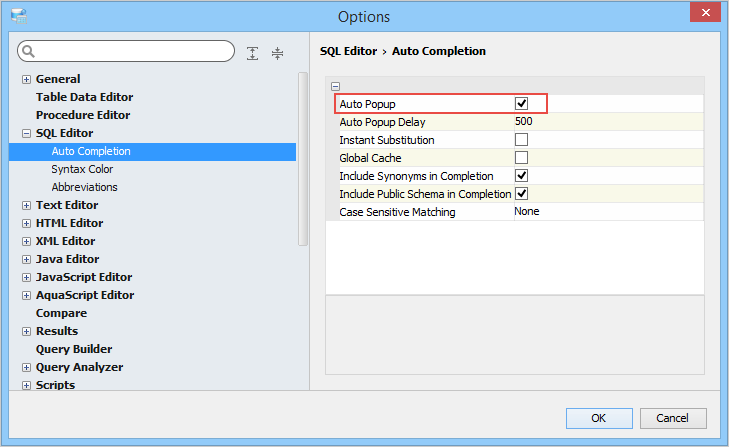Click the Cancel button

tap(673, 418)
